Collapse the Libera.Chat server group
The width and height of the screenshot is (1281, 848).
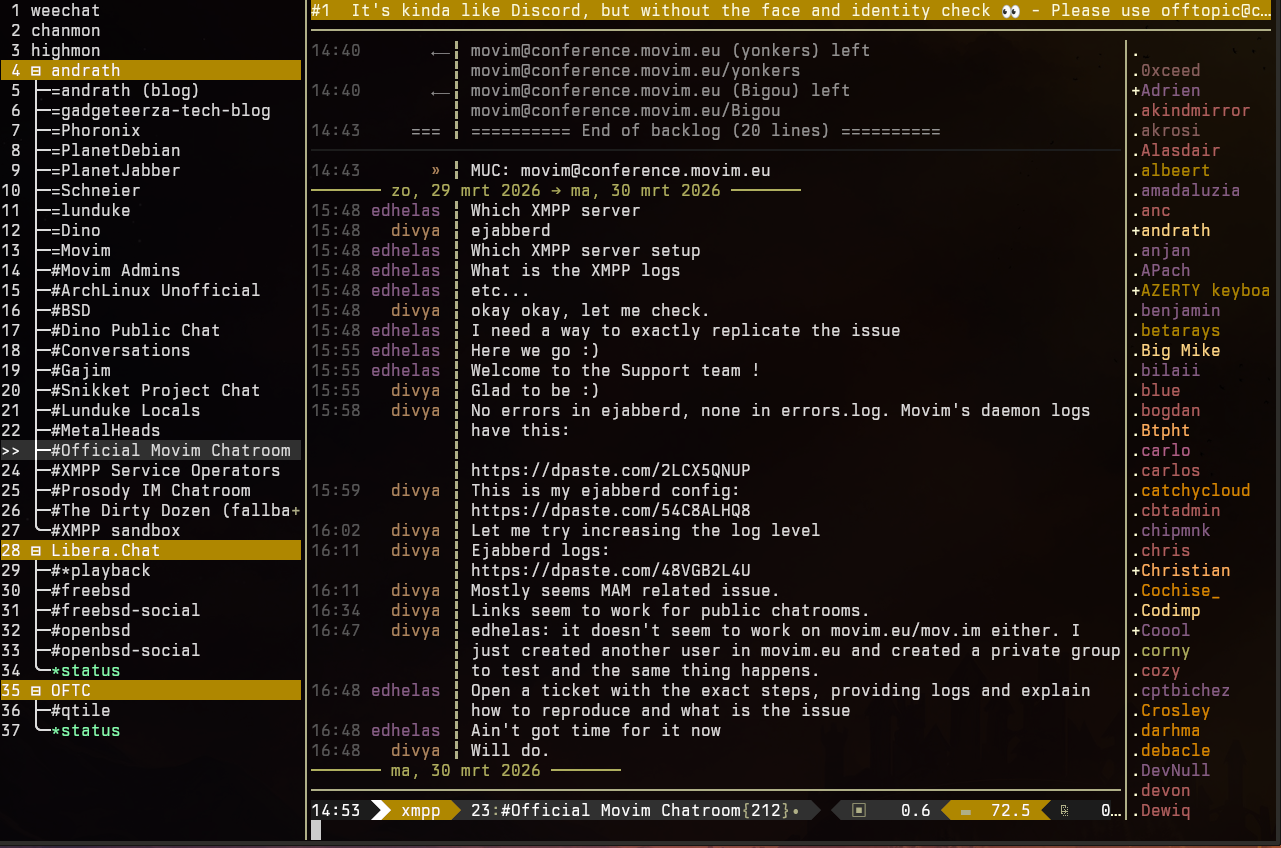pos(36,550)
